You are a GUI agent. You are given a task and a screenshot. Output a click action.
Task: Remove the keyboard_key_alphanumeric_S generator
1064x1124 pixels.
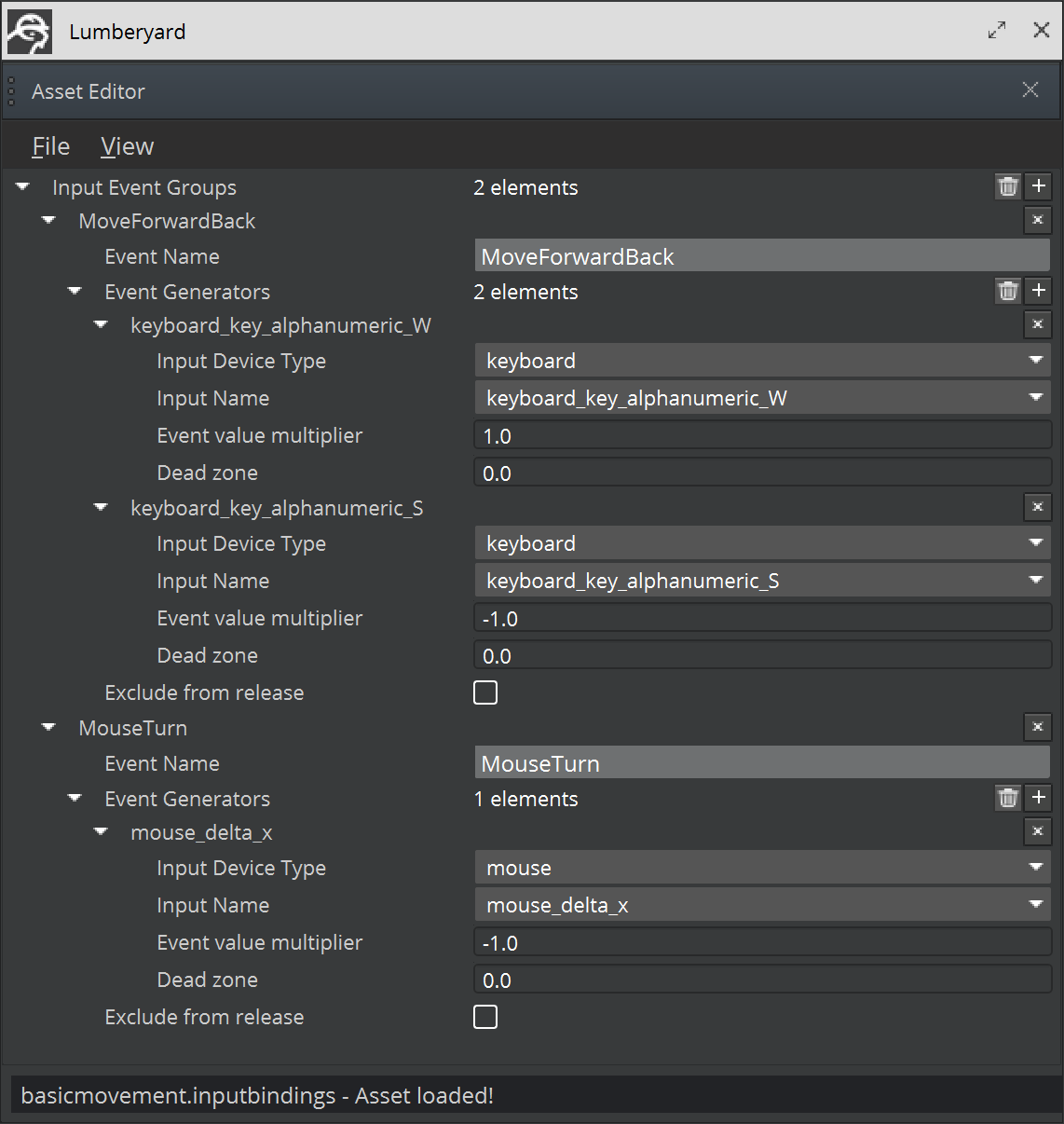tap(1038, 508)
